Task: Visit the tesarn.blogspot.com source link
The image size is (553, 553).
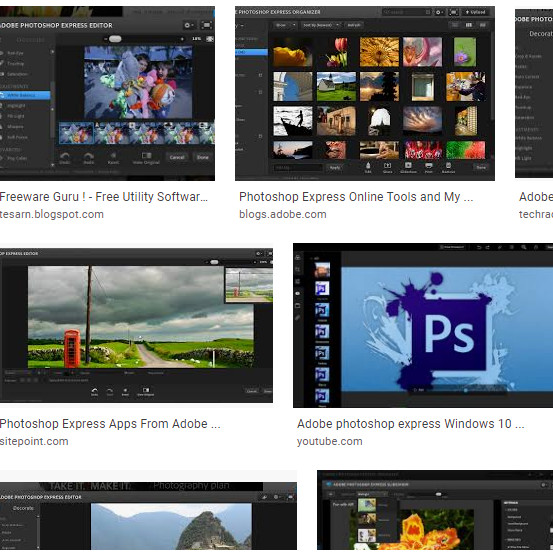Action: (x=51, y=214)
